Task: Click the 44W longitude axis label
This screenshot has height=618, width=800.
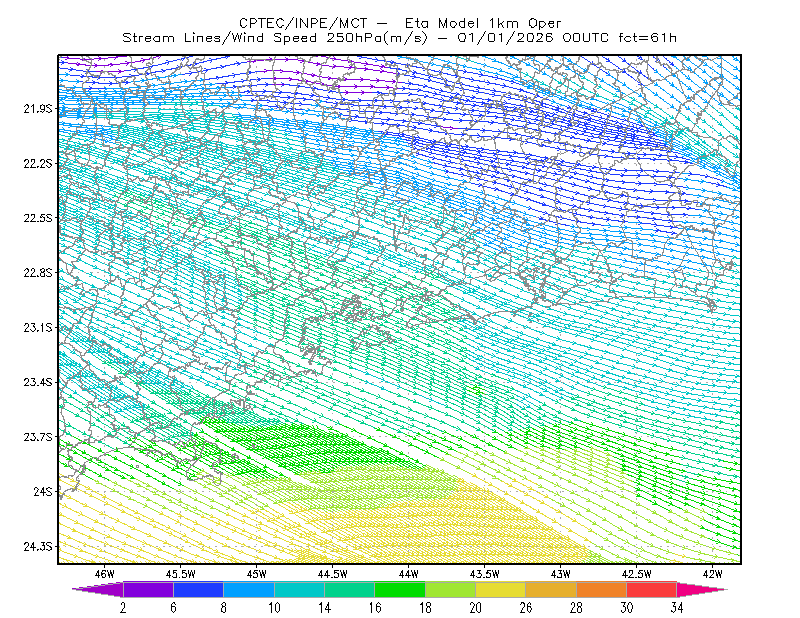Action: pos(409,574)
